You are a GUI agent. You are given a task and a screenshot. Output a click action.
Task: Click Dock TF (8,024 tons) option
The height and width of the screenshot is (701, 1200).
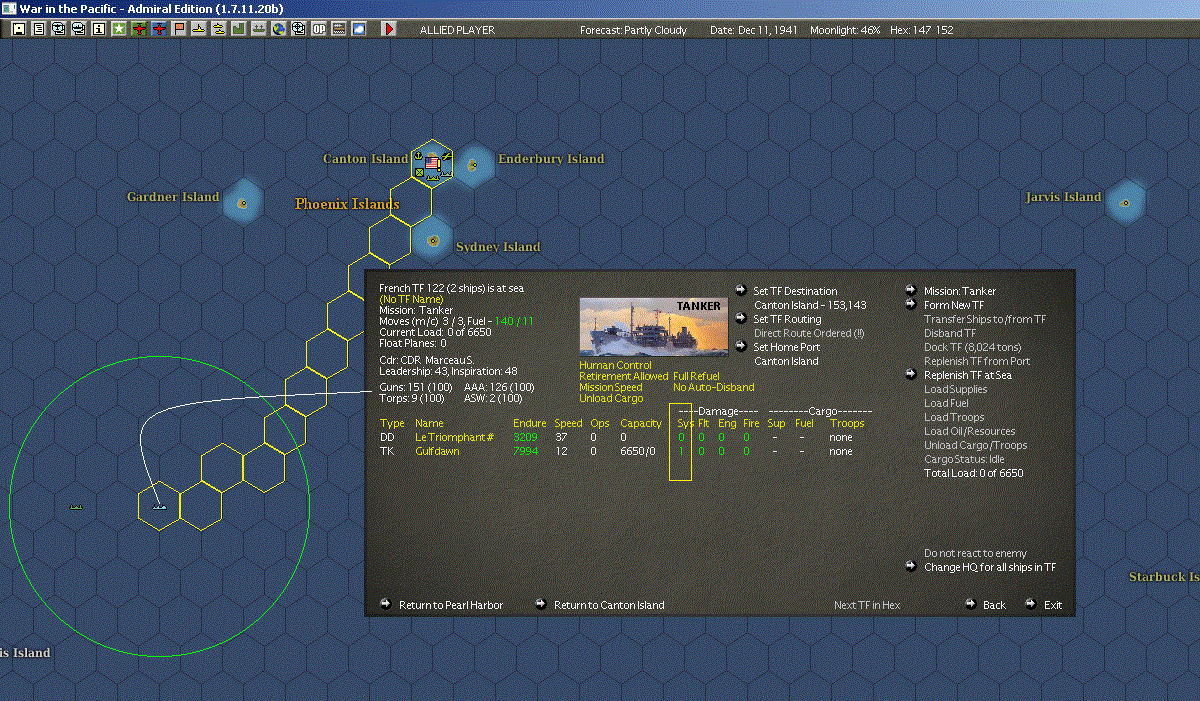point(972,347)
